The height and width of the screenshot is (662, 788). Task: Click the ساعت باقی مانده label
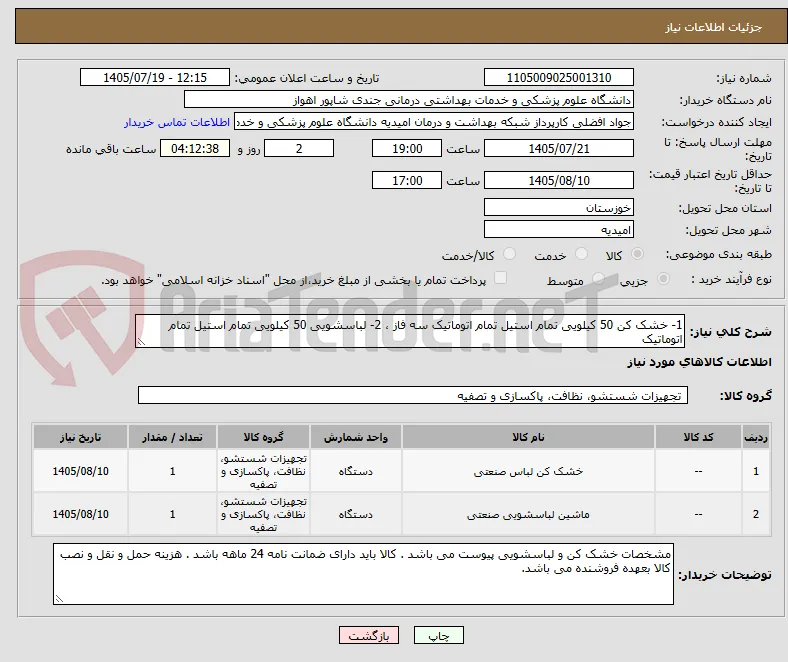[x=111, y=149]
